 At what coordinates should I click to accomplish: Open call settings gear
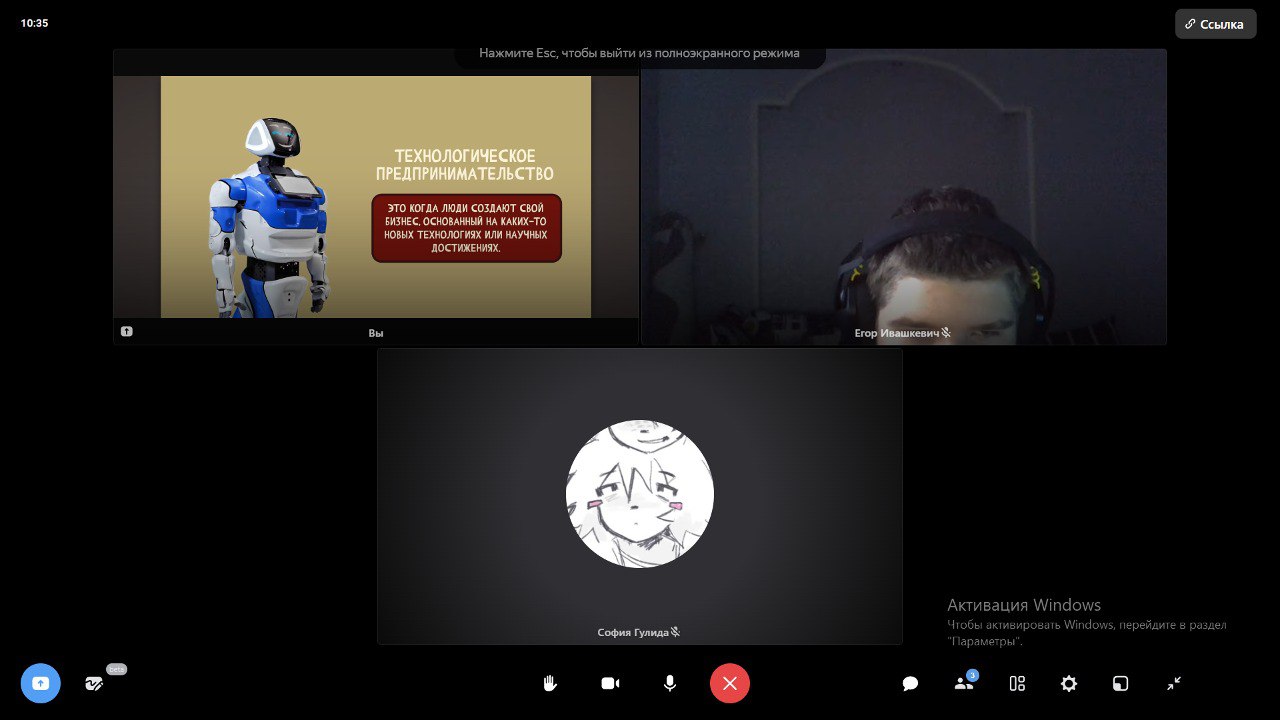click(1069, 684)
